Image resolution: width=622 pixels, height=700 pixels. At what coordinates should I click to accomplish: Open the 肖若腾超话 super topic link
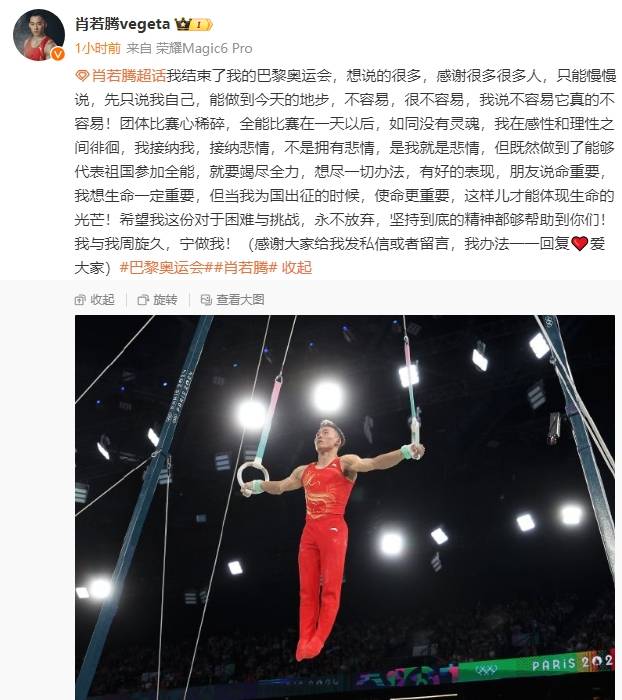tap(129, 75)
